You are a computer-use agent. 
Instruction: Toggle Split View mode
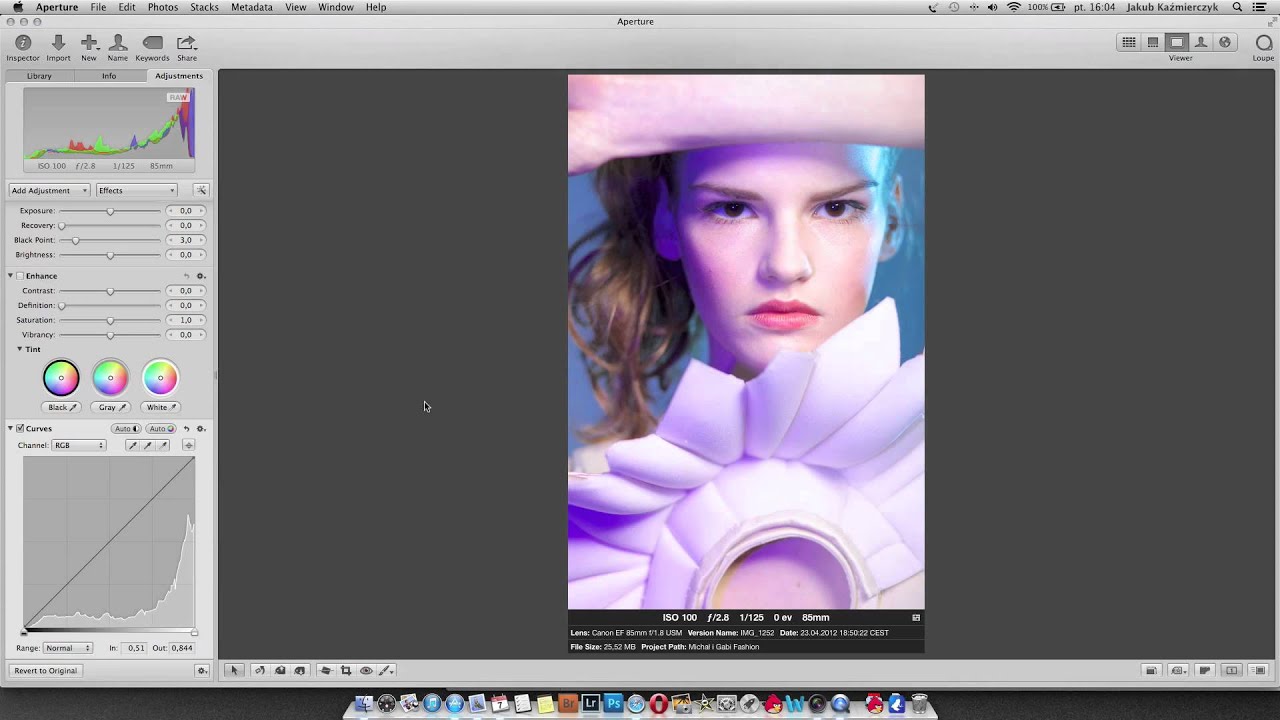pyautogui.click(x=1153, y=42)
